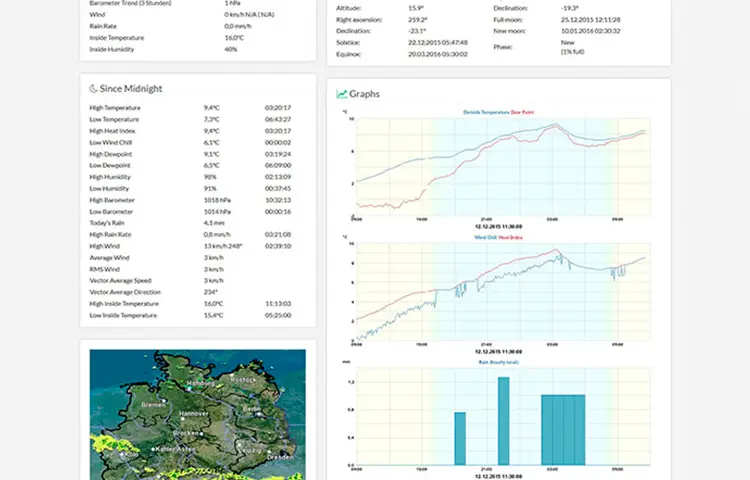
Task: Open the Germany radar map image
Action: pos(198,415)
